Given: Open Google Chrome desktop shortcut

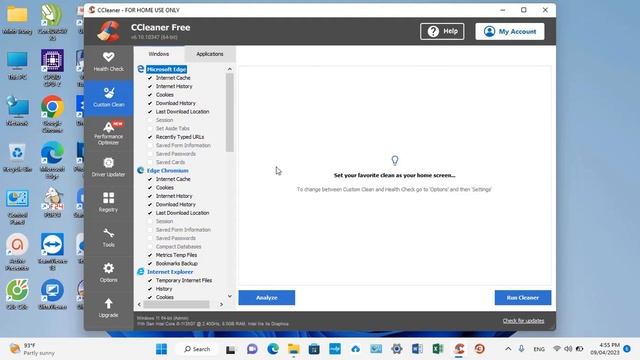Looking at the screenshot, I should [x=52, y=113].
